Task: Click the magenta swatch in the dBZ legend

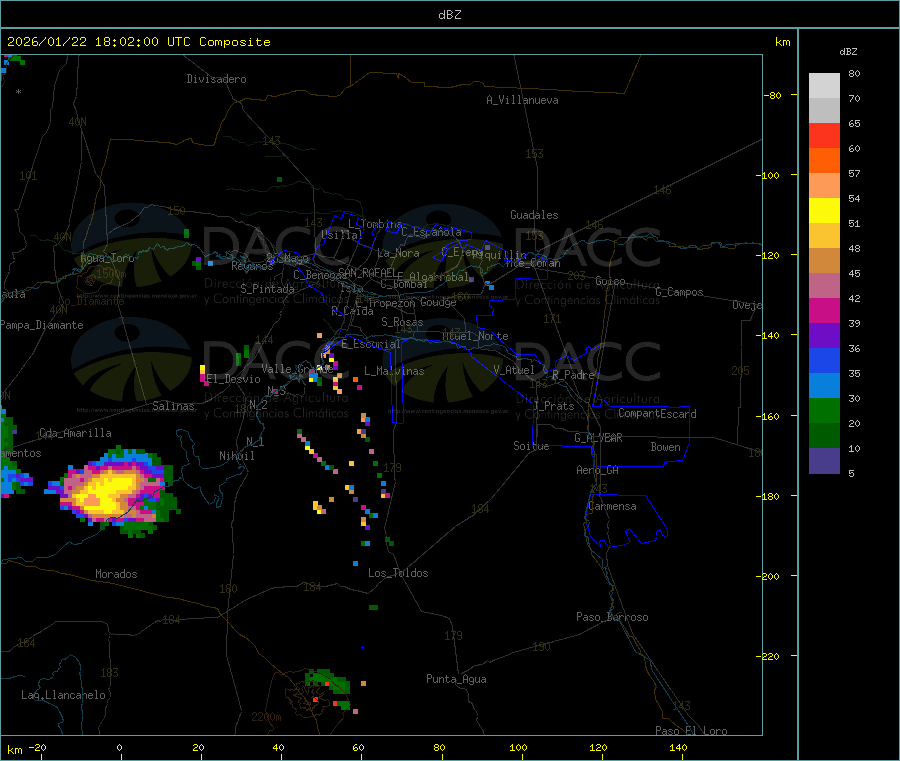Action: click(x=824, y=310)
